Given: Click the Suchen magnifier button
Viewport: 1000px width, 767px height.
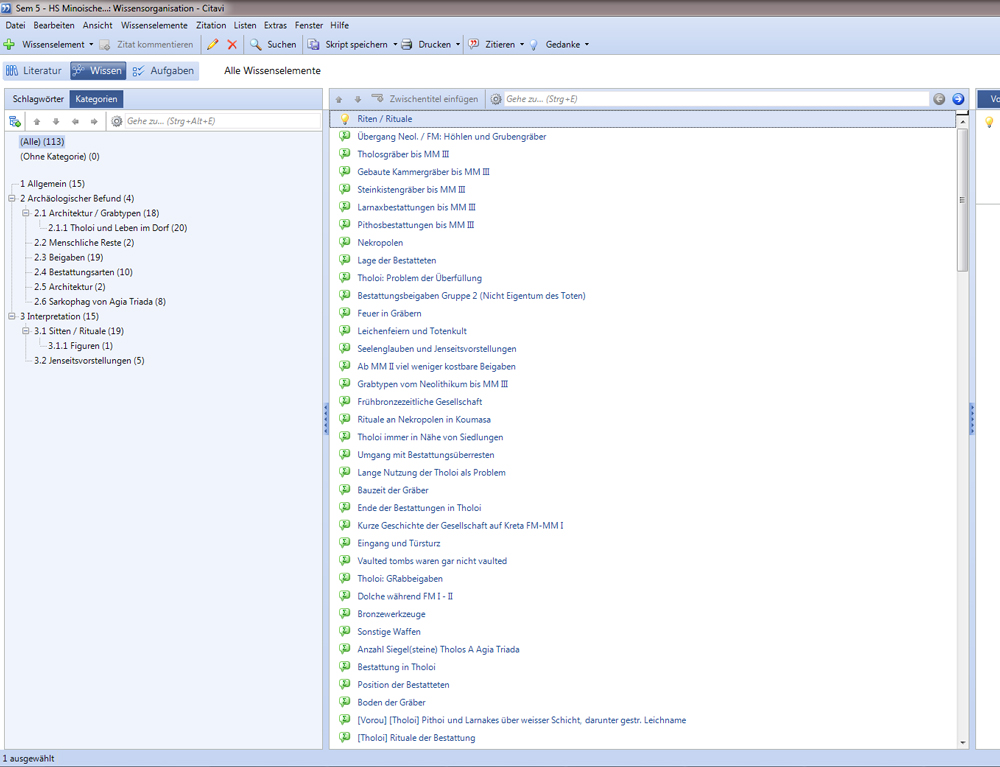Looking at the screenshot, I should click(273, 45).
